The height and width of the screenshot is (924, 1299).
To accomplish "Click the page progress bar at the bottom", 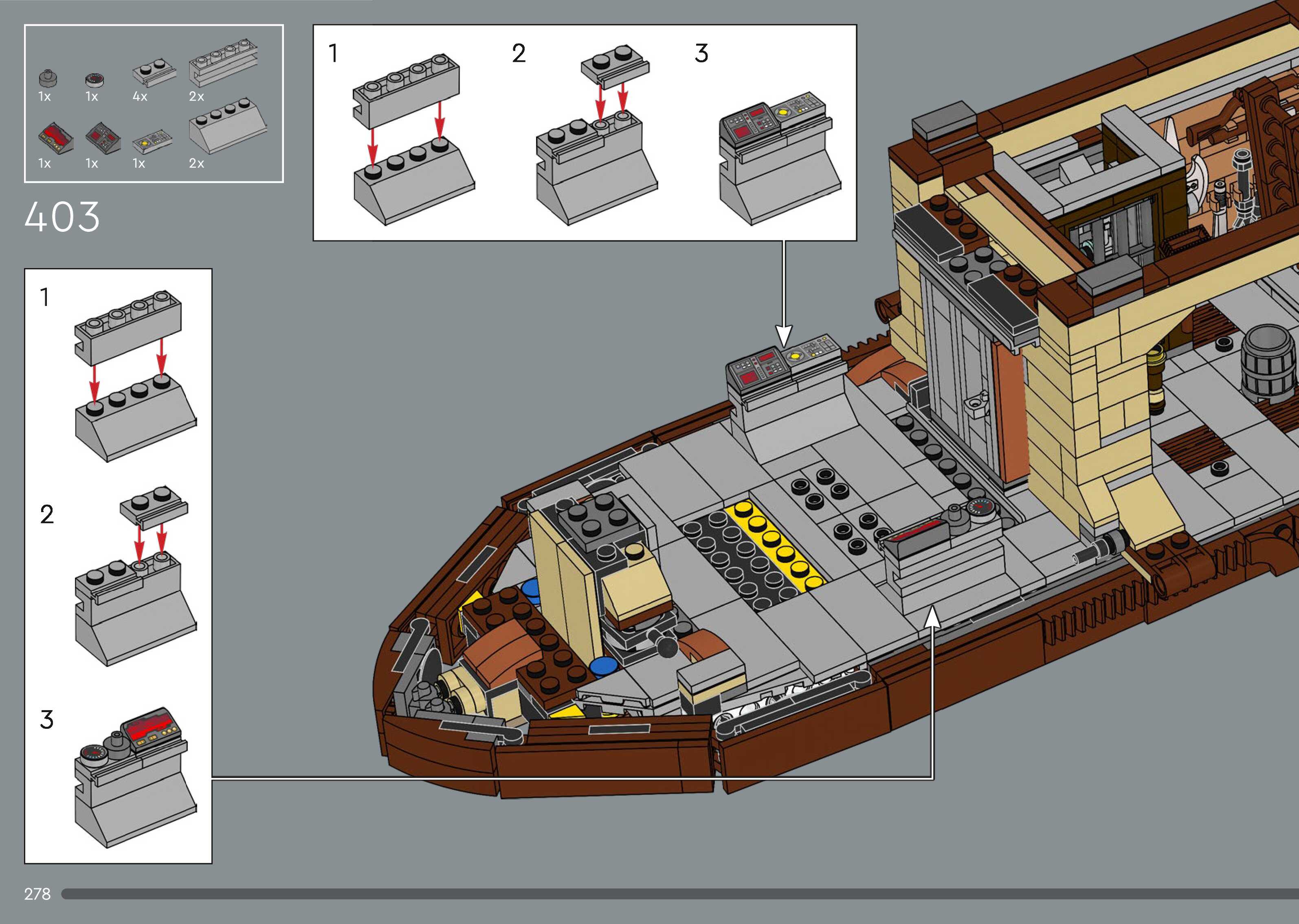I will pos(680,894).
